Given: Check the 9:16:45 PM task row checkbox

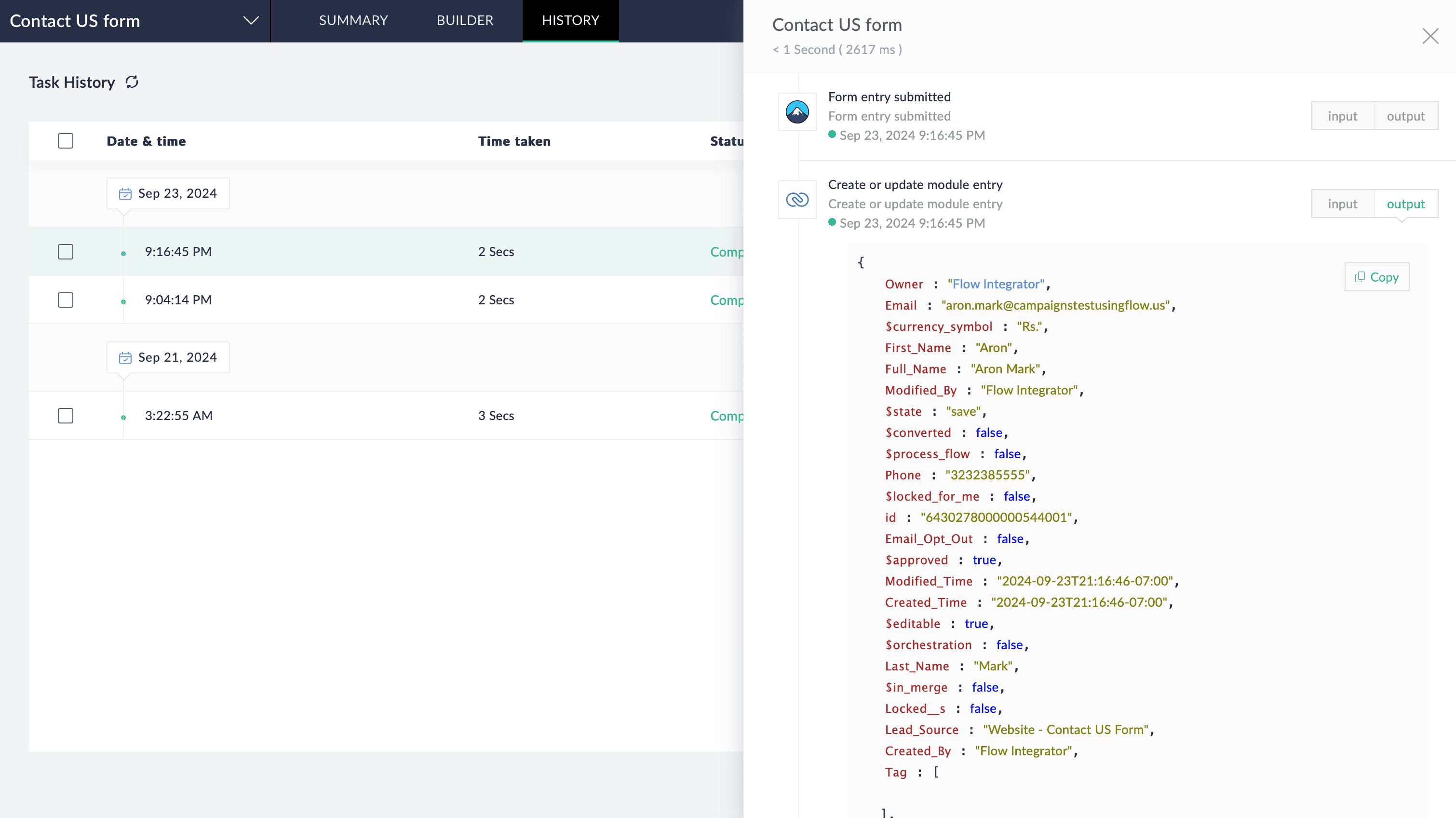Looking at the screenshot, I should (66, 252).
